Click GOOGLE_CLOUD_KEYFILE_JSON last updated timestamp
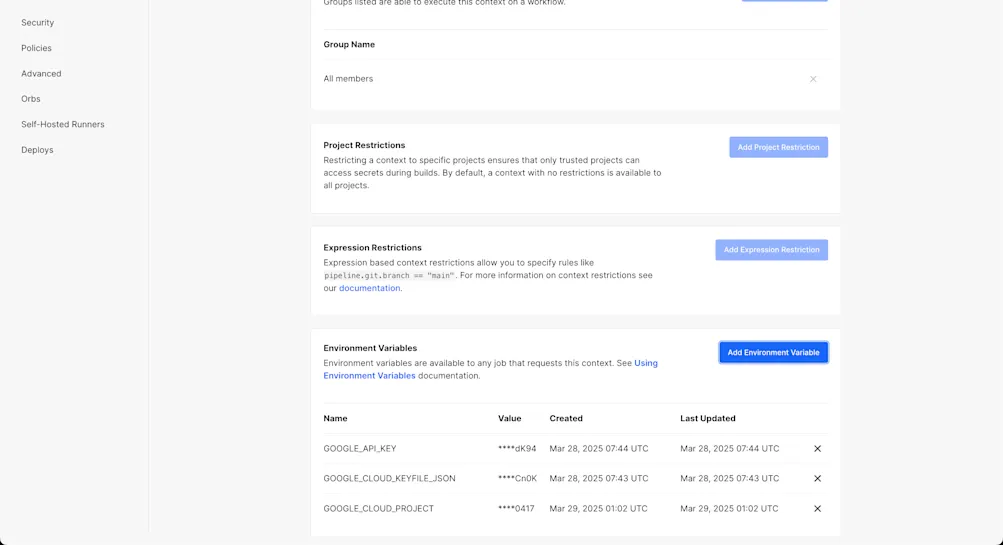This screenshot has height=545, width=1003. [x=730, y=478]
